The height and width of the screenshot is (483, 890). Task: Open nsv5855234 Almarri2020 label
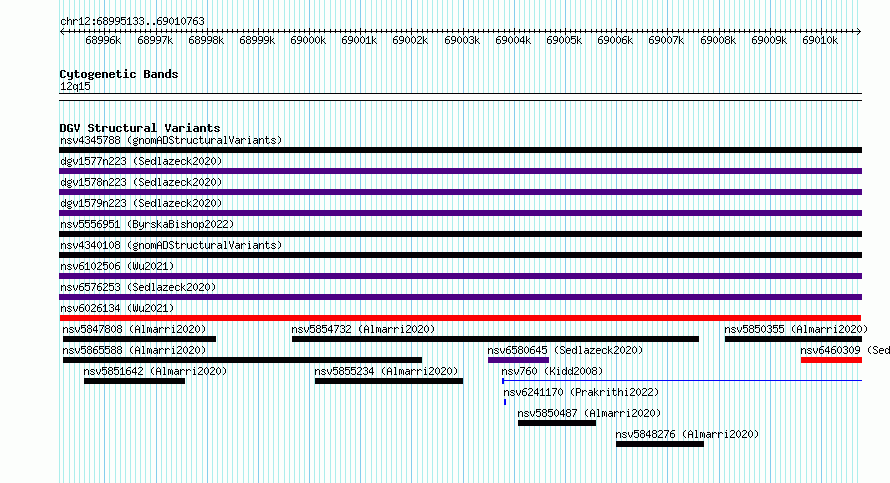[386, 371]
